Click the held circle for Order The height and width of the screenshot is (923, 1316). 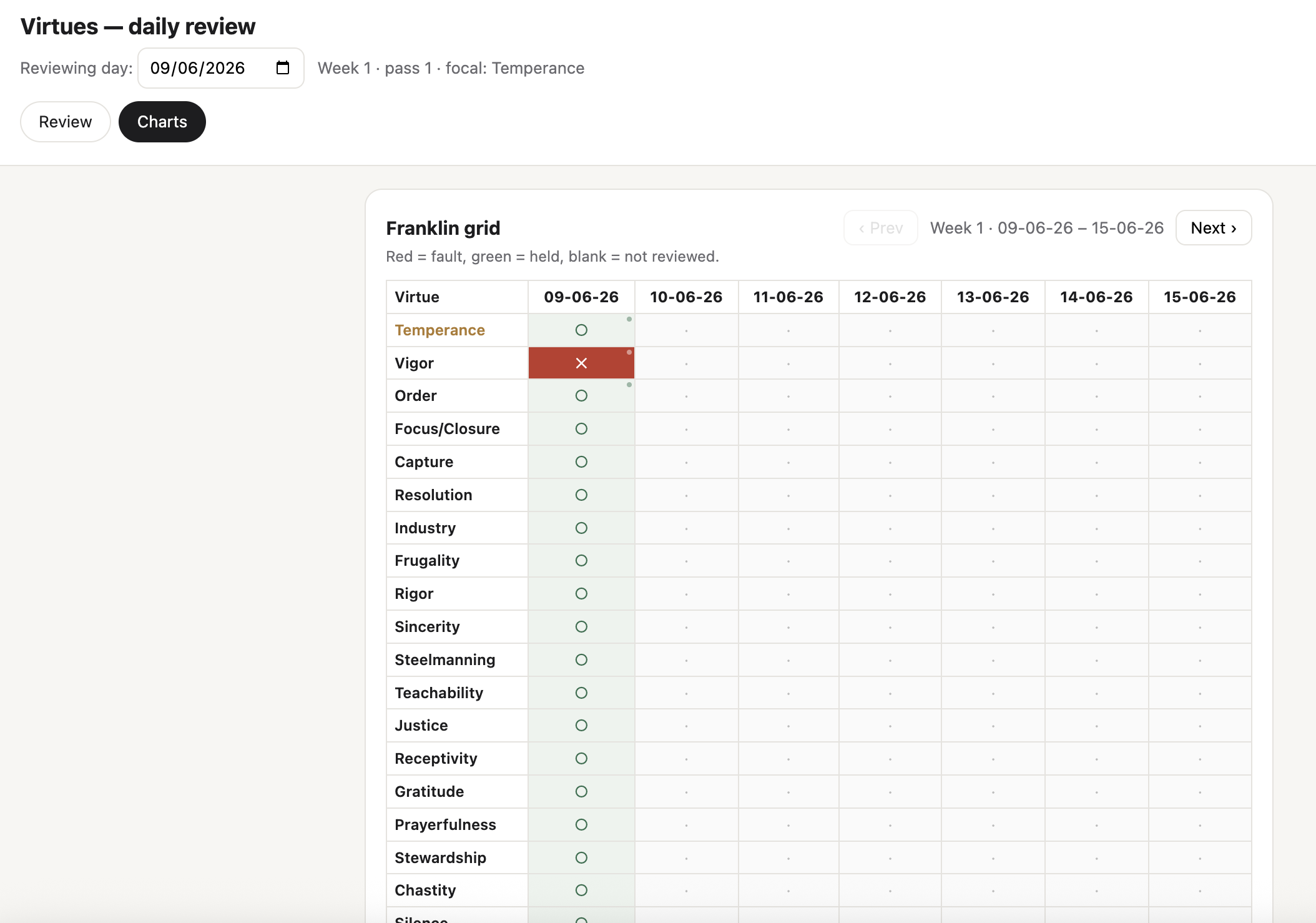(x=581, y=396)
